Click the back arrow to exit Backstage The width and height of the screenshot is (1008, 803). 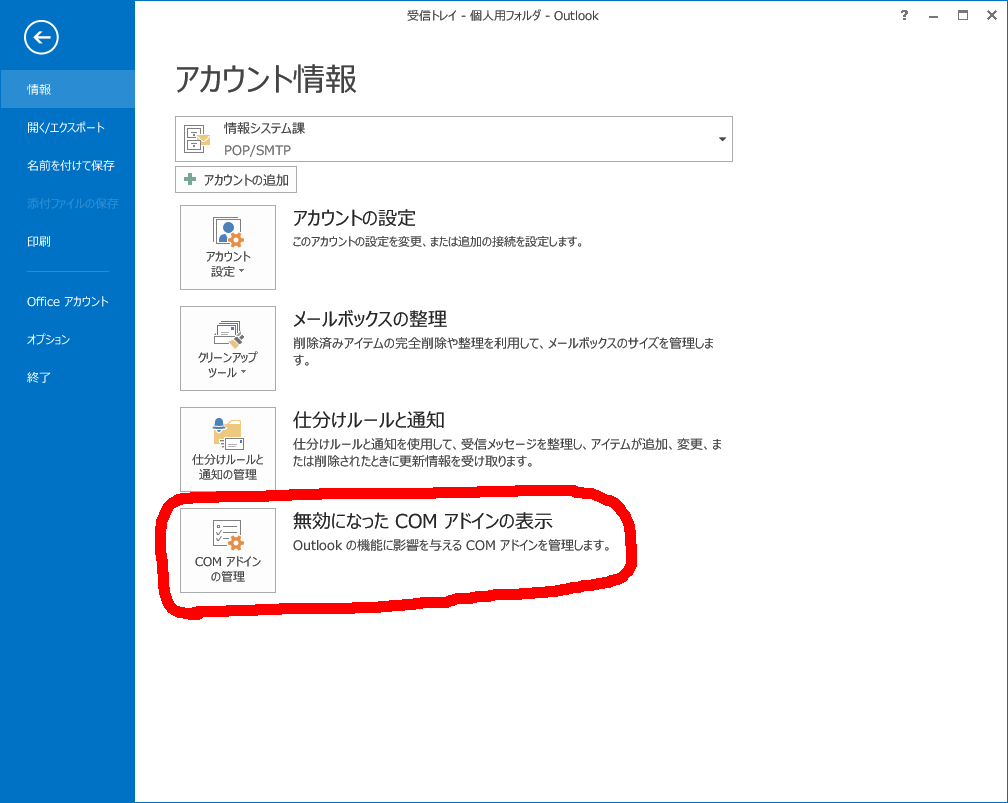click(41, 37)
